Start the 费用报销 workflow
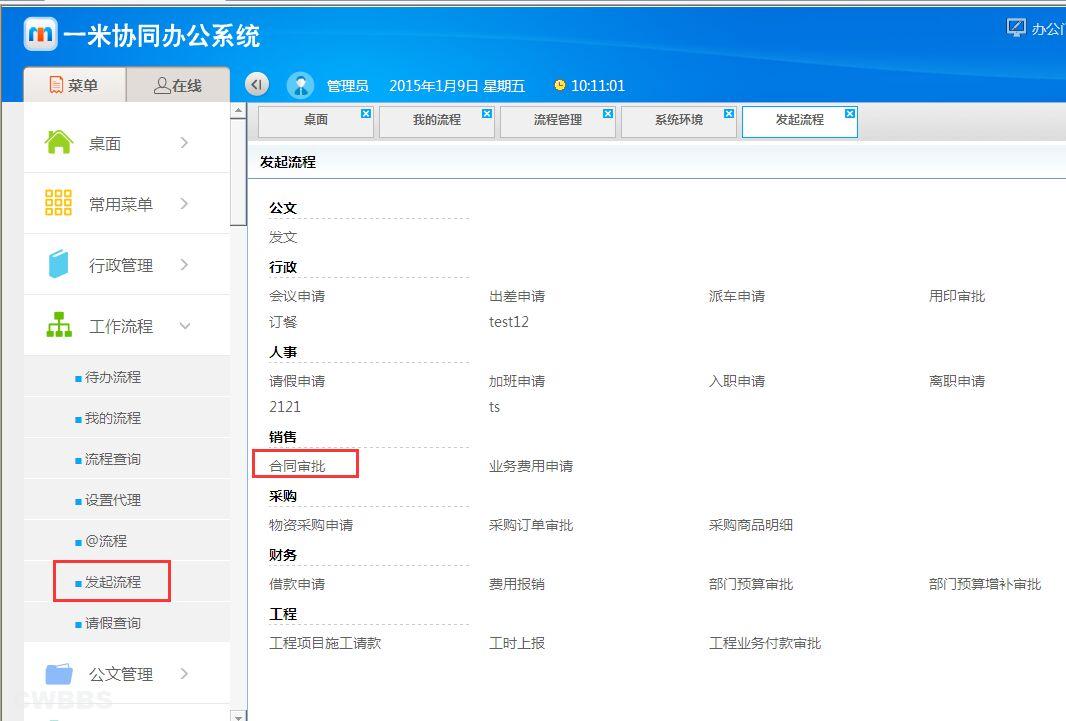Screen dimensions: 1066x721 tap(517, 584)
